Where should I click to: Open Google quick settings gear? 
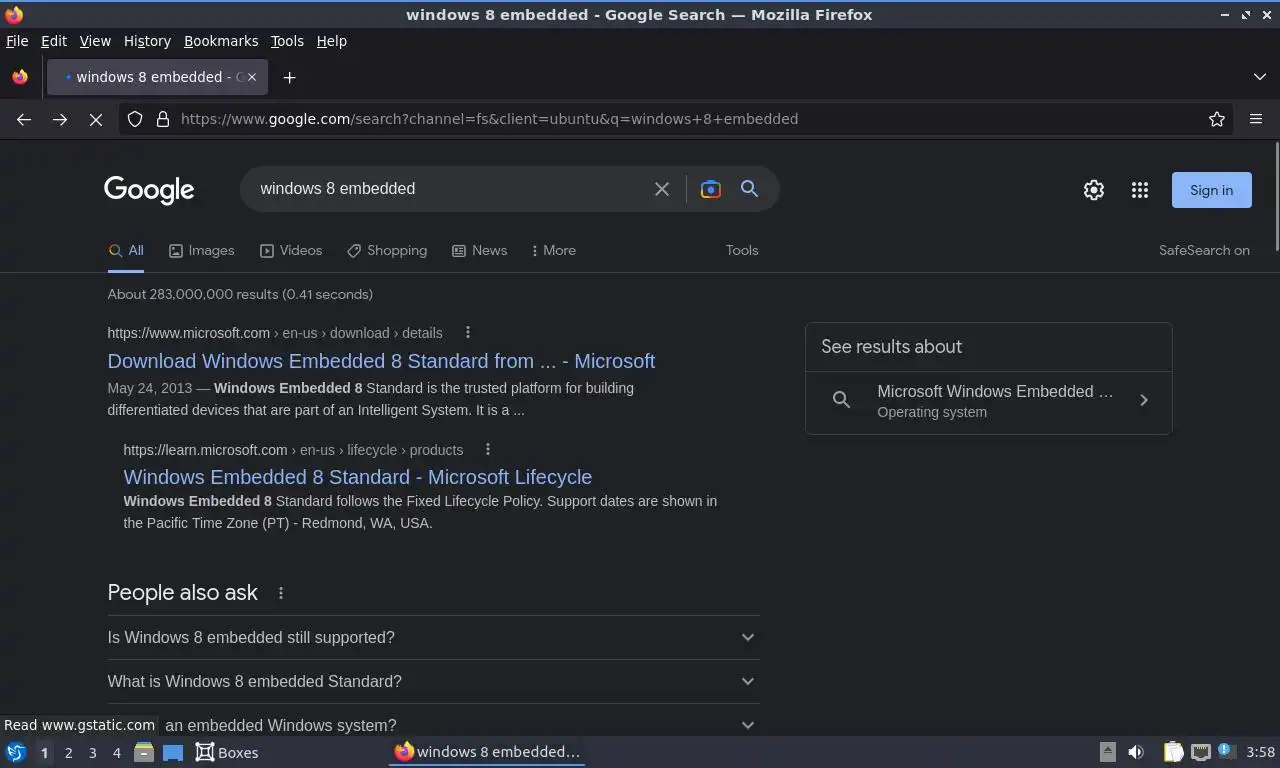pyautogui.click(x=1094, y=190)
